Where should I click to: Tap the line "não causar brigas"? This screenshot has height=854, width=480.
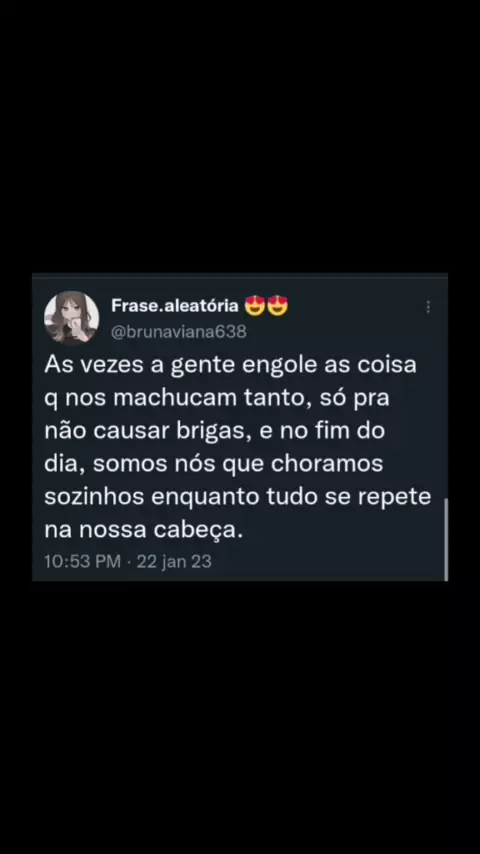[214, 431]
